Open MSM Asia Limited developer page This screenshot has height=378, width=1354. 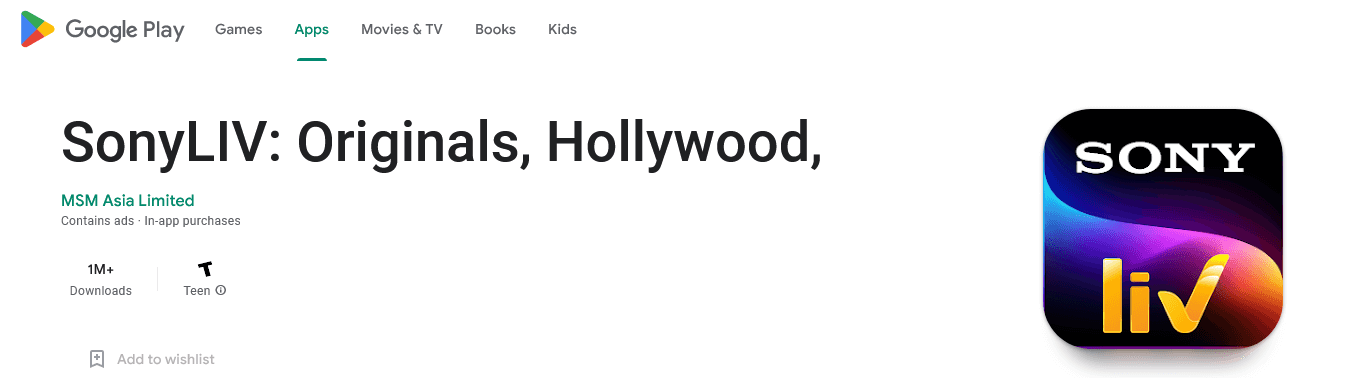[128, 200]
